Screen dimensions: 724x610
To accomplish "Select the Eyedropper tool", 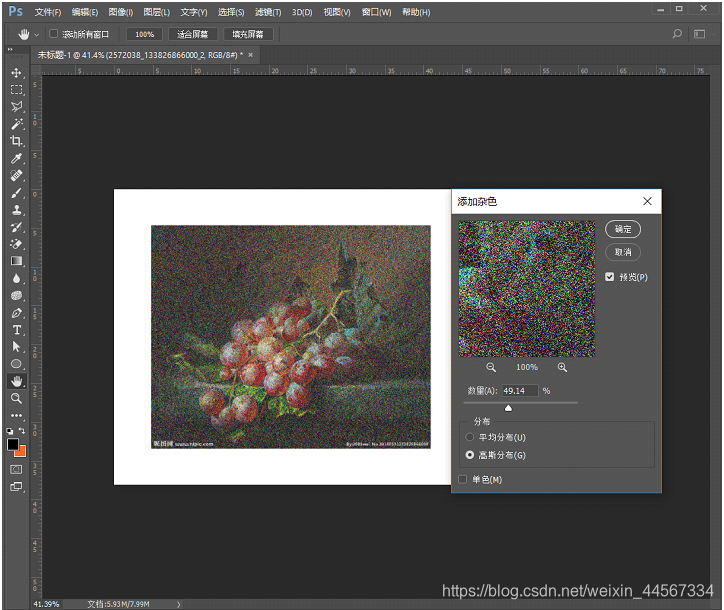I will click(16, 158).
